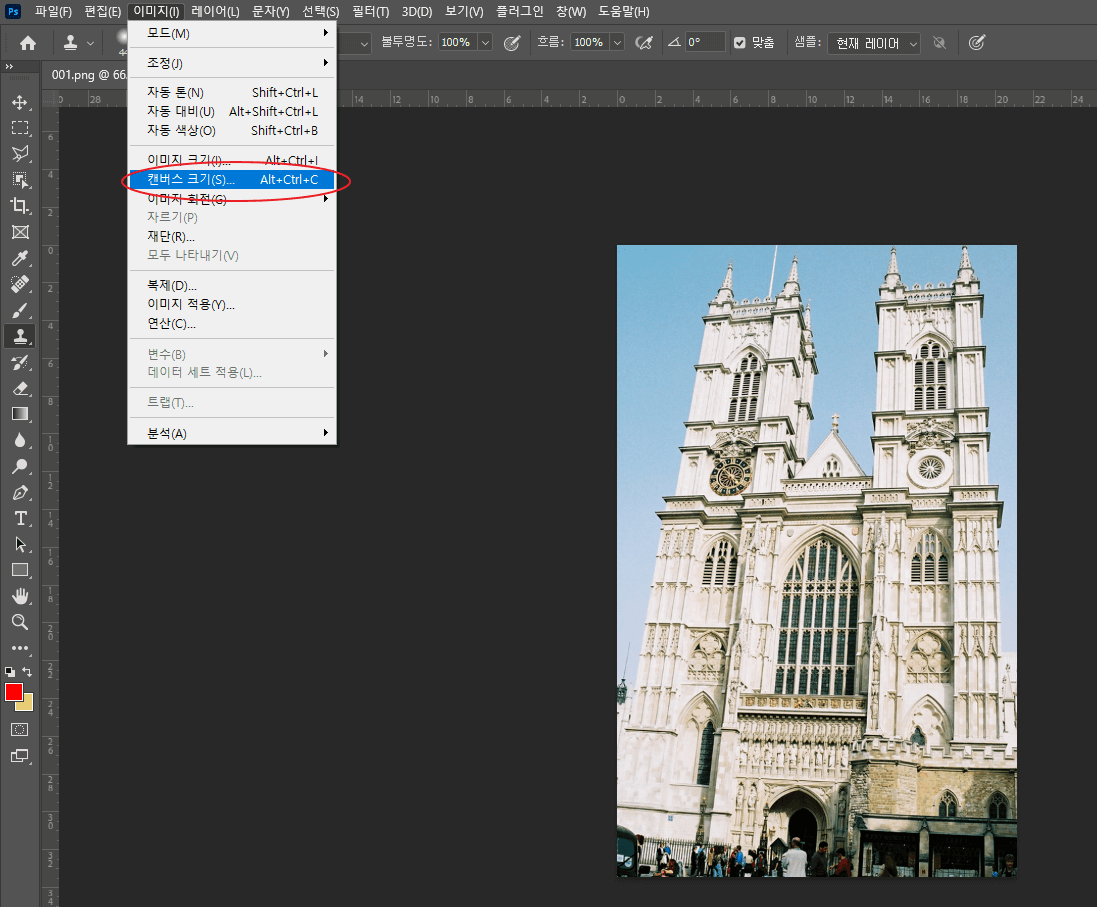This screenshot has width=1097, height=907.
Task: Select the Blur tool
Action: pos(20,440)
